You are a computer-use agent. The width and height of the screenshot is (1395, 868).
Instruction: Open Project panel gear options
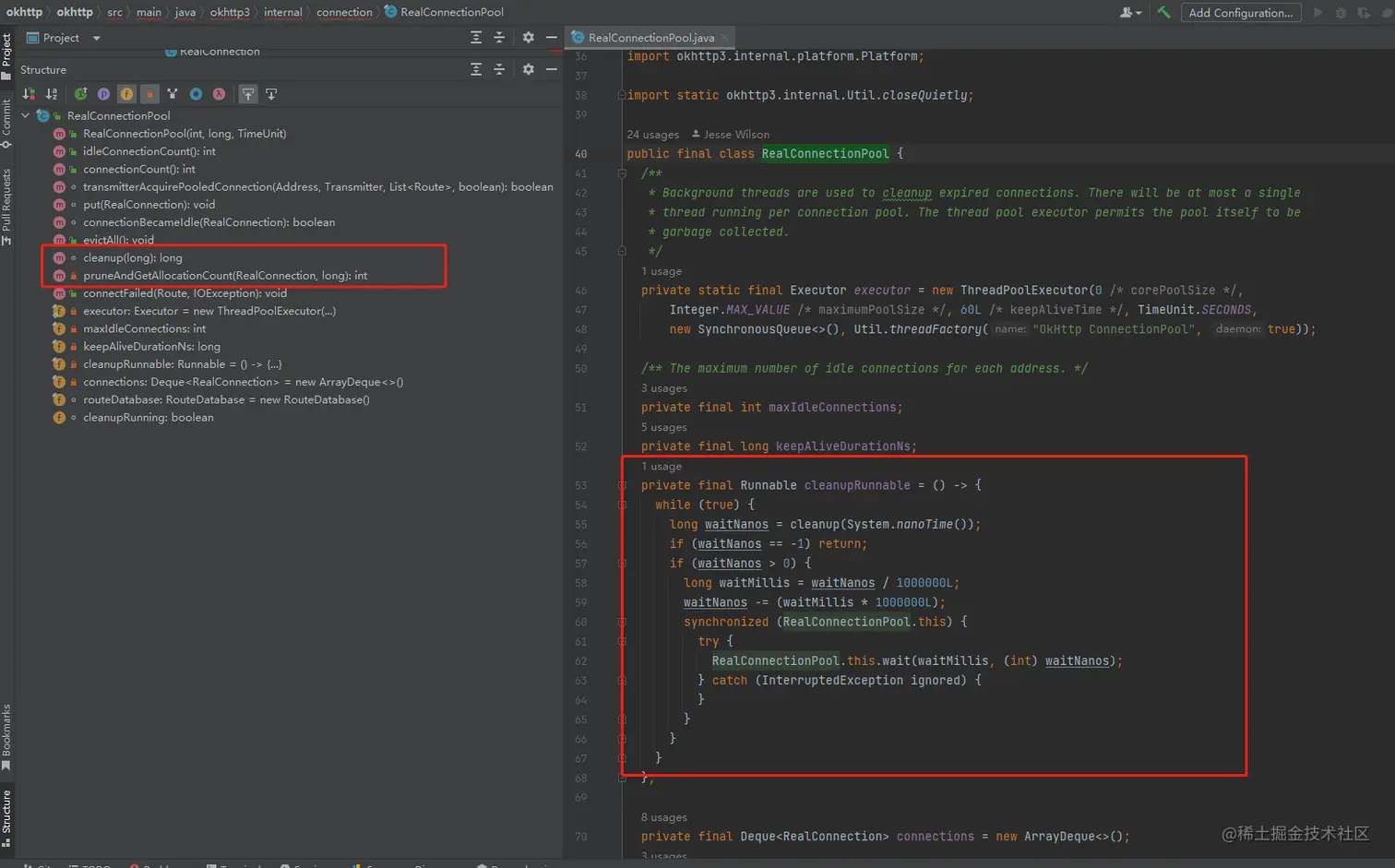pyautogui.click(x=529, y=38)
